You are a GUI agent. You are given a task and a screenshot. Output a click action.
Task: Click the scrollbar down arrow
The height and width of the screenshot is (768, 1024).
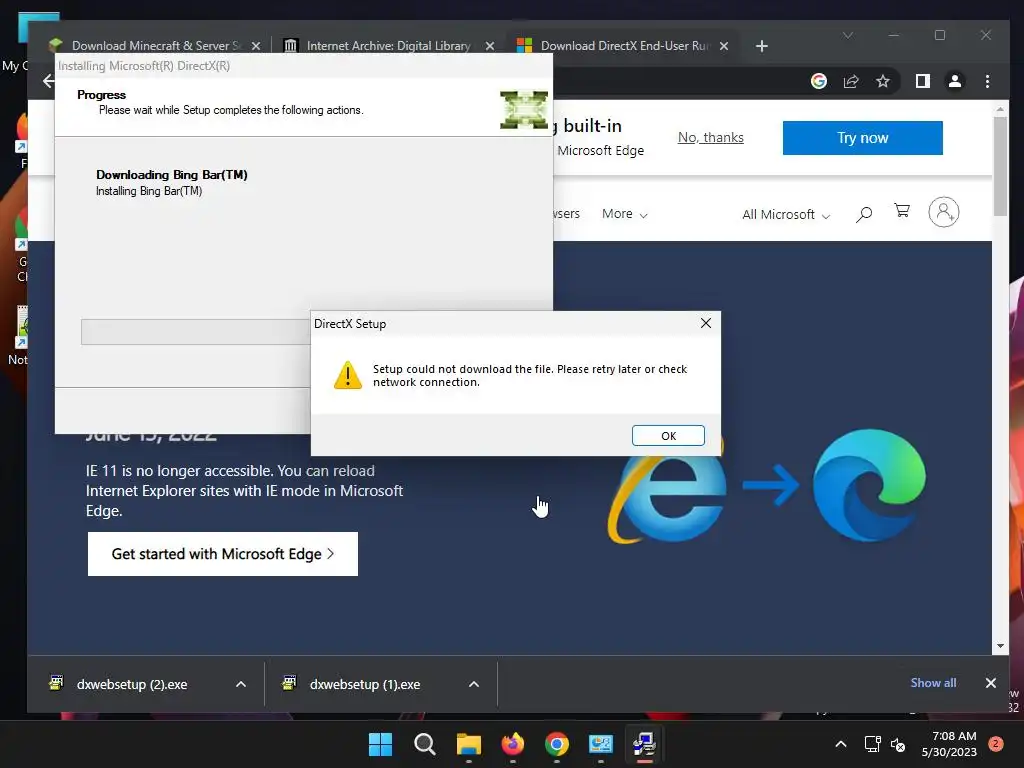[1000, 646]
